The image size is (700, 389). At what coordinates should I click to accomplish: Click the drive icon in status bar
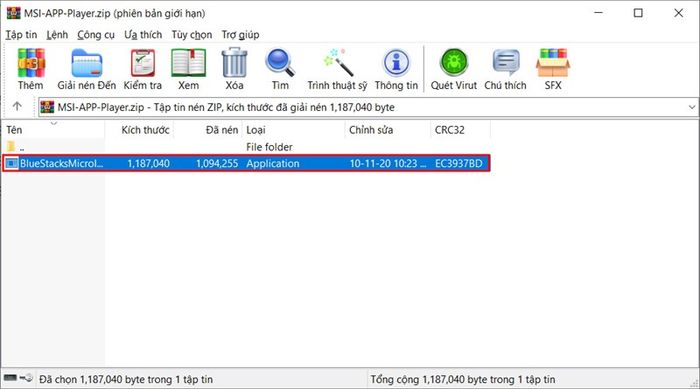coord(10,378)
